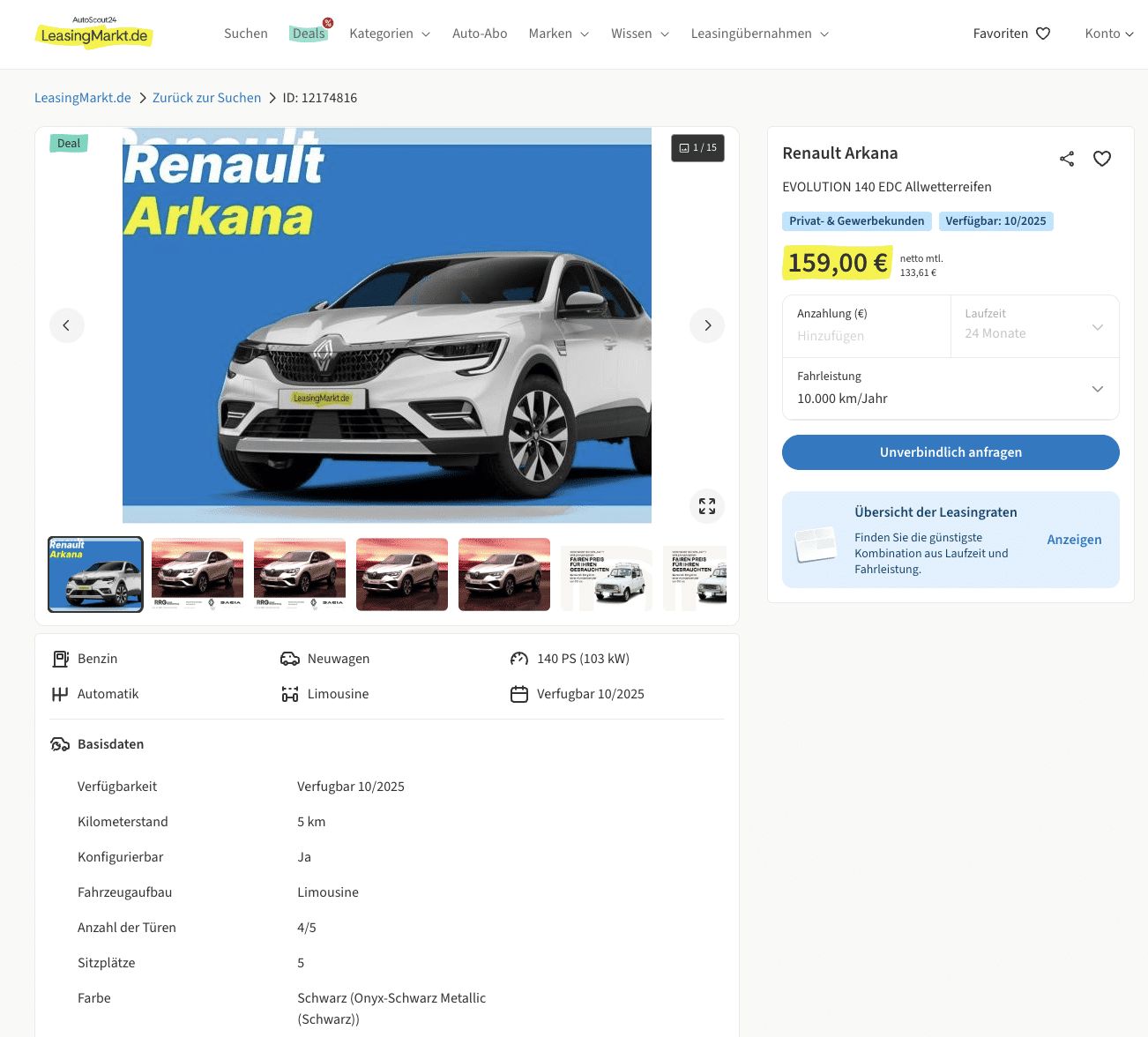
Task: Save listing with the heart favorite icon
Action: pyautogui.click(x=1102, y=159)
